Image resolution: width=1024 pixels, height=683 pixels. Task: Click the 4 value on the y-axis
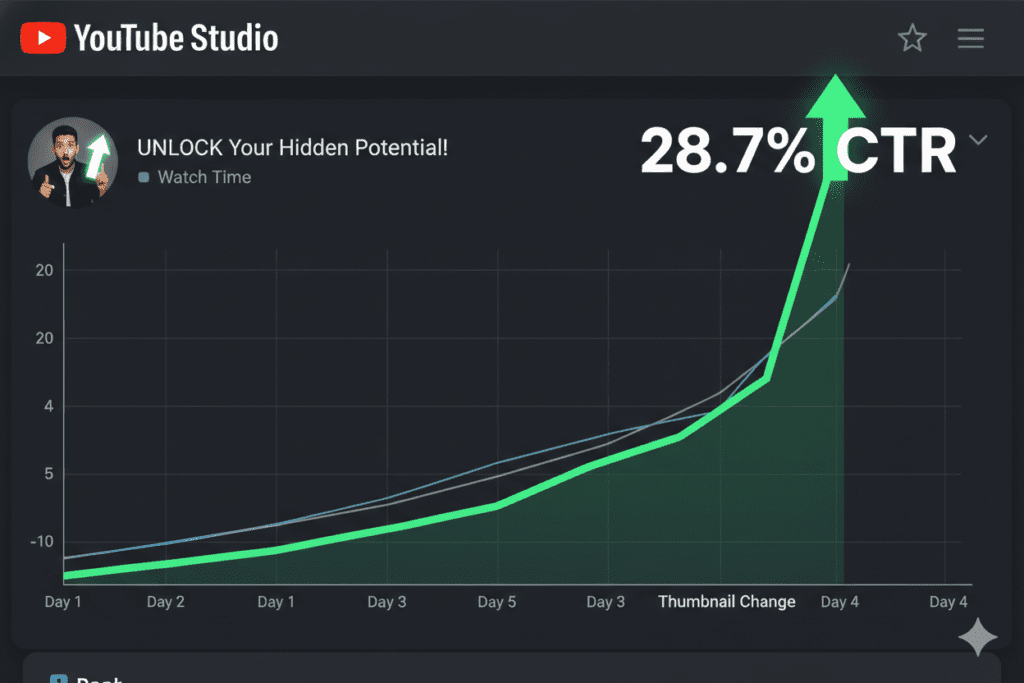[47, 406]
